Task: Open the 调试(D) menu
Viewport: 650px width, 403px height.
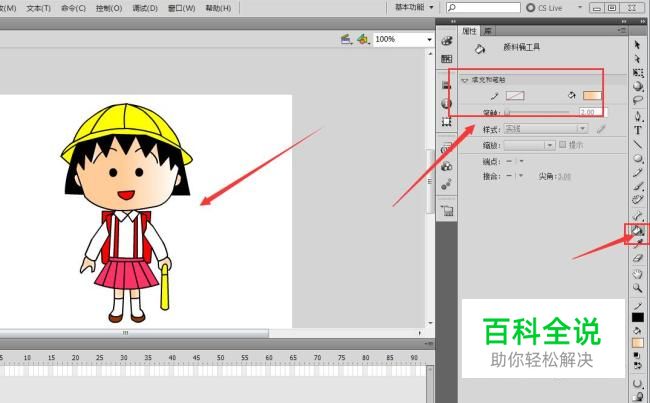Action: coord(145,8)
